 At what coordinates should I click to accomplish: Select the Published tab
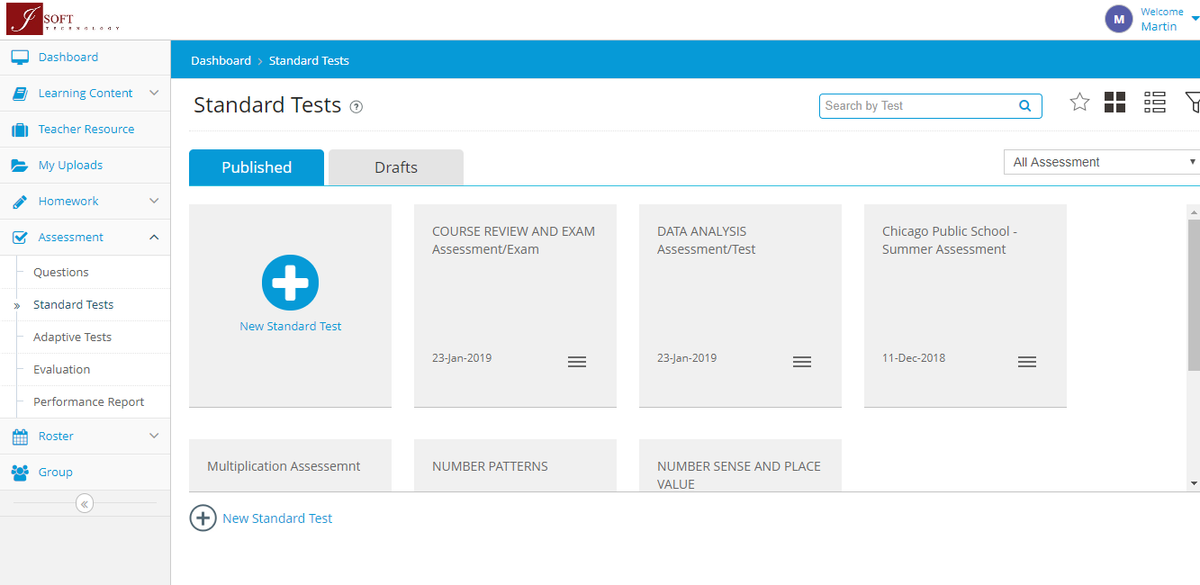pyautogui.click(x=256, y=167)
